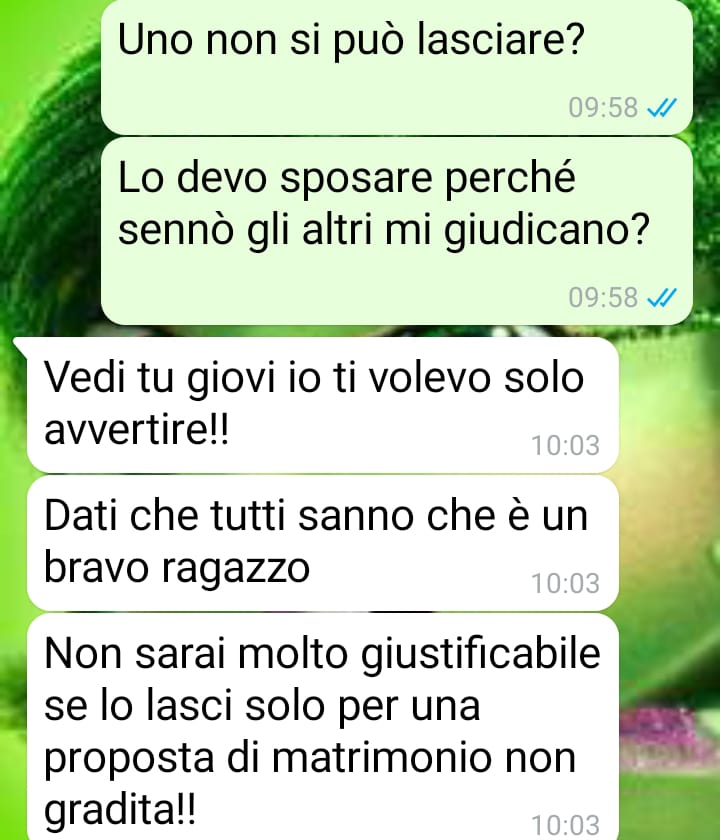The height and width of the screenshot is (840, 720).
Task: Tap the word 'avvertire!!' in the received bubble
Action: (137, 429)
